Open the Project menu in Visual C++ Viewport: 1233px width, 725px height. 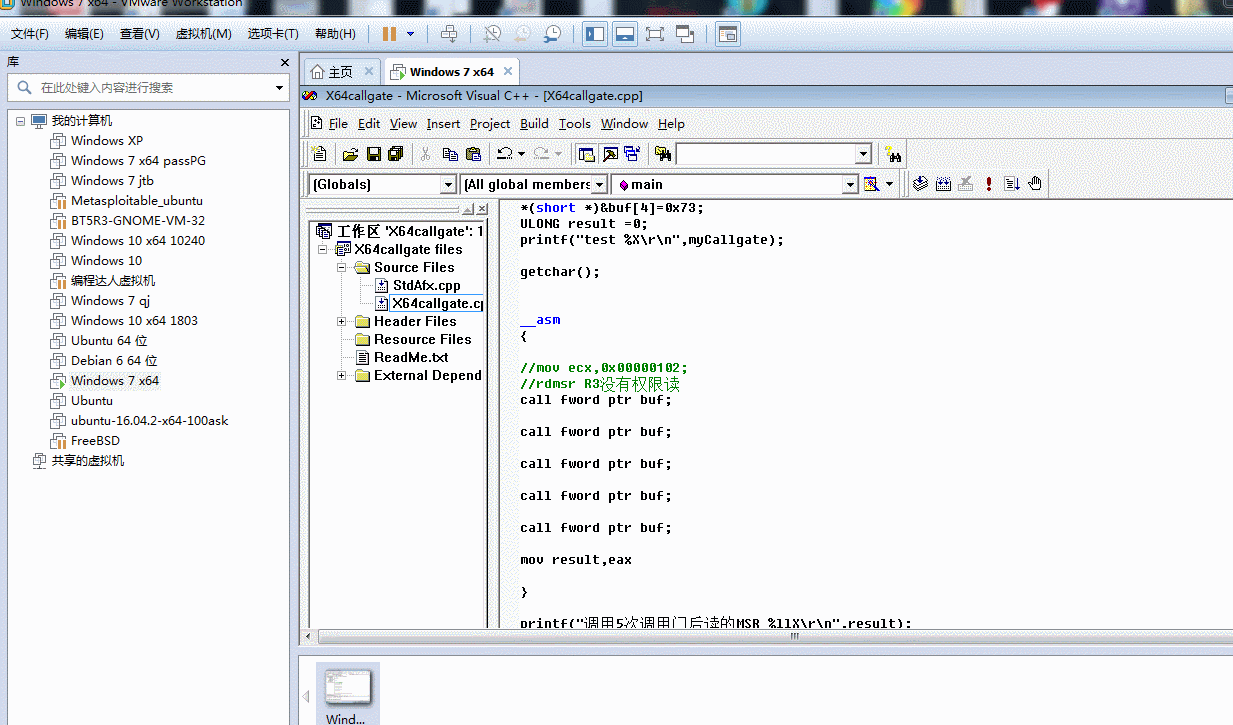pos(490,124)
